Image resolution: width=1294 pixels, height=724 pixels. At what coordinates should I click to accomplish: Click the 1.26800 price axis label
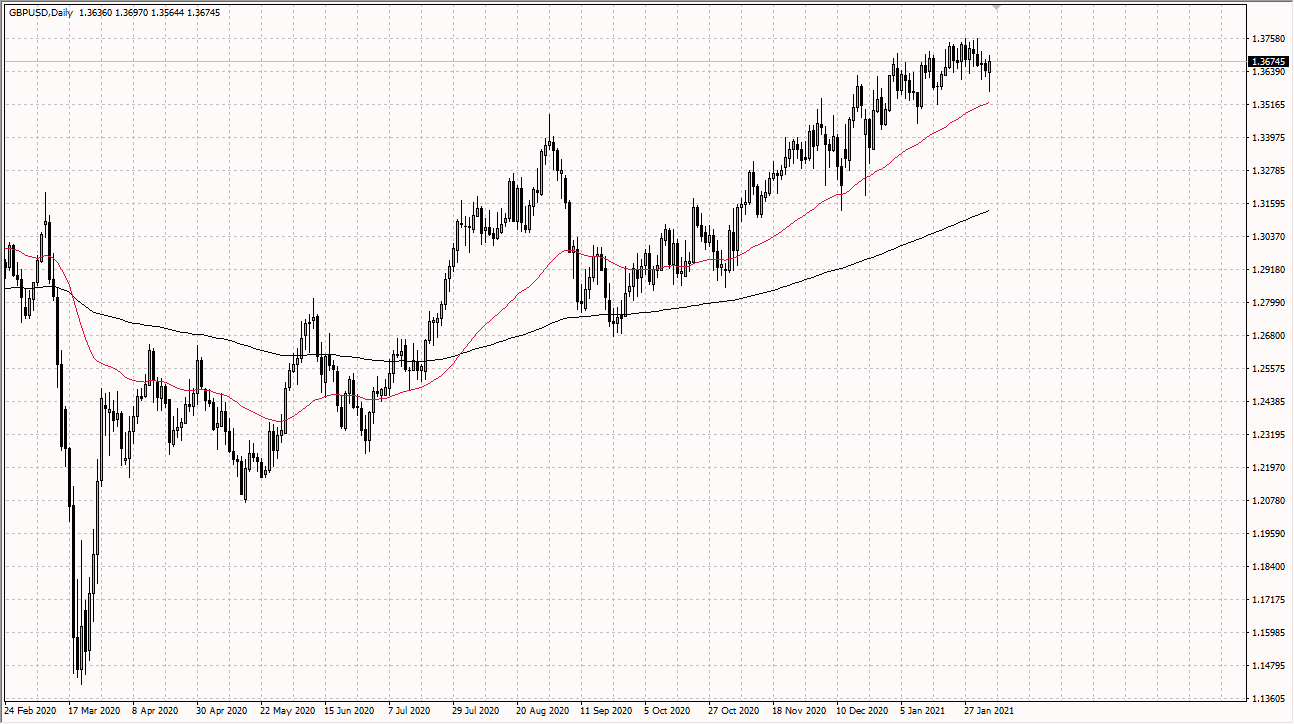tap(1267, 336)
